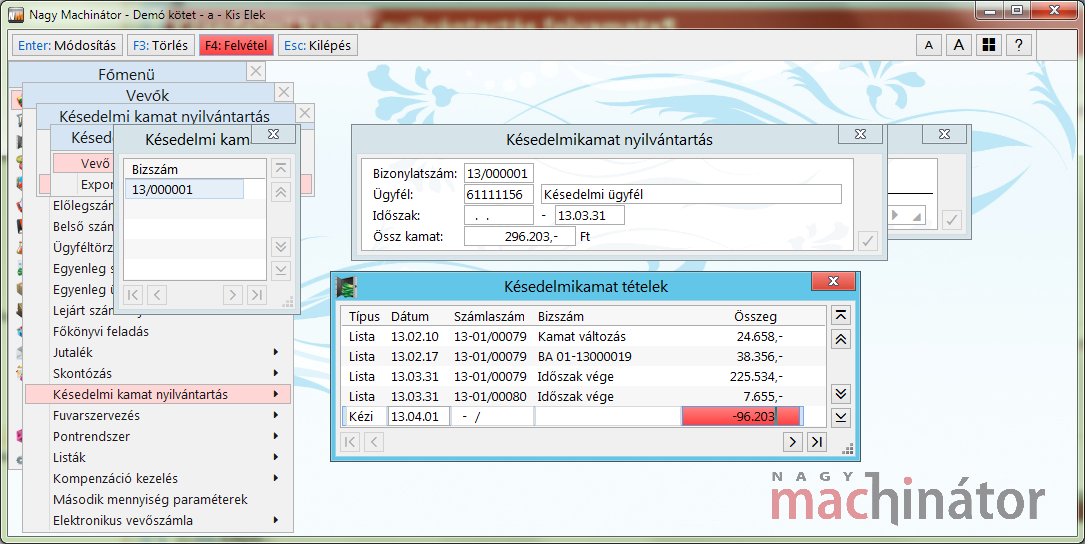Image resolution: width=1085 pixels, height=544 pixels.
Task: Open the Listák menu item
Action: (158, 457)
